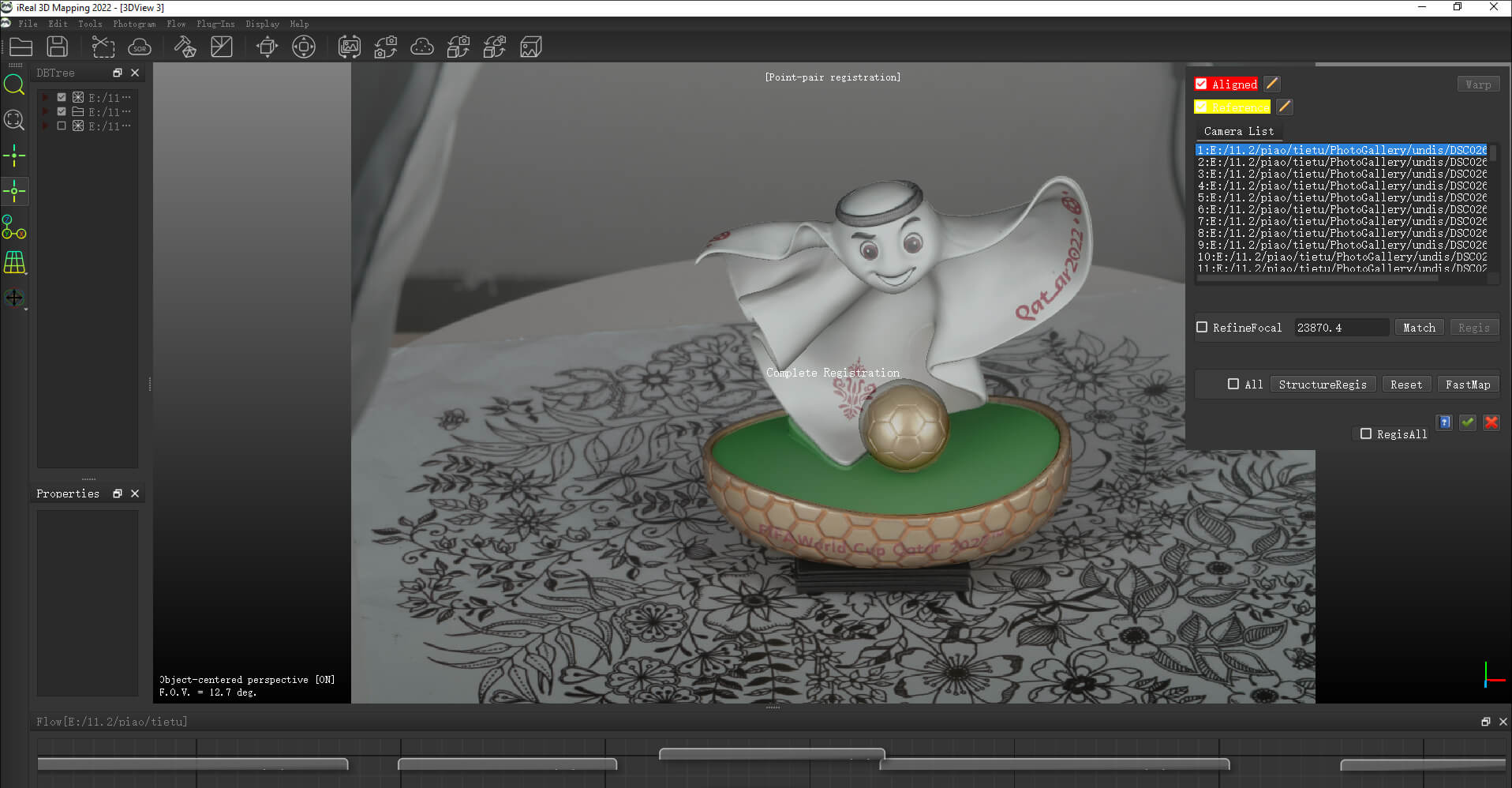
Task: Cancel registration with red X icon
Action: tap(1491, 422)
